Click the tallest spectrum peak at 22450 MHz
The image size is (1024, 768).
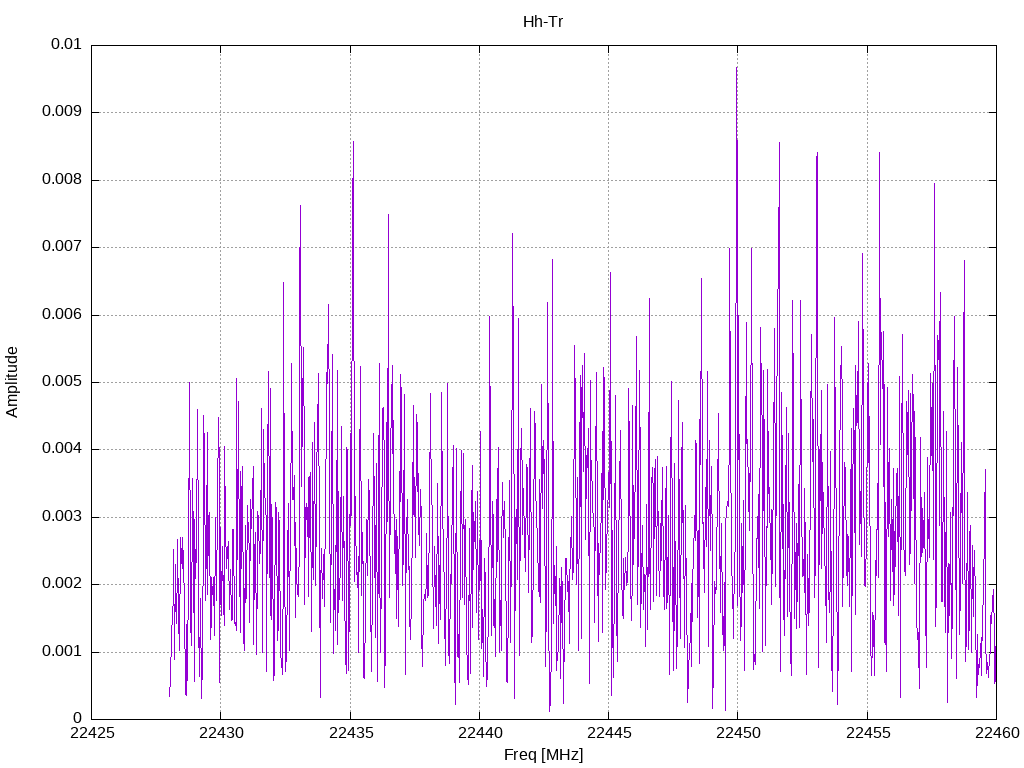(x=737, y=68)
